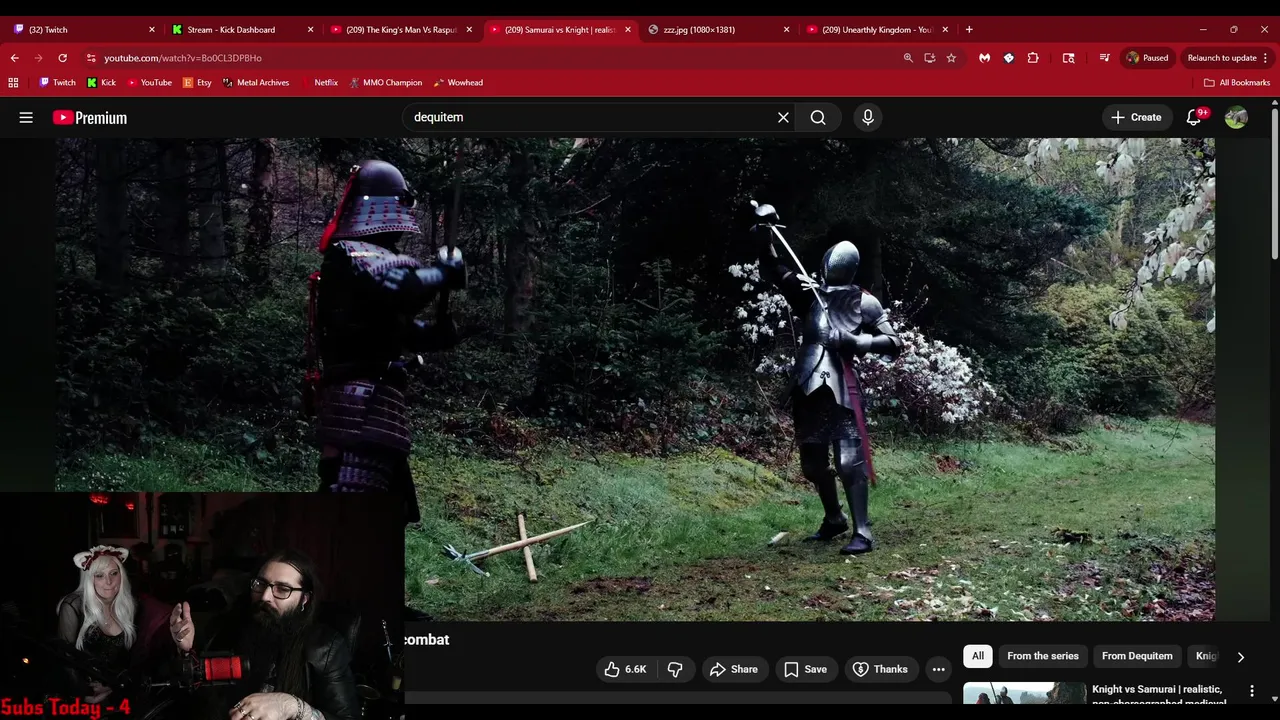Screen dimensions: 1280x720
Task: View site information icon in address bar
Action: tap(91, 58)
